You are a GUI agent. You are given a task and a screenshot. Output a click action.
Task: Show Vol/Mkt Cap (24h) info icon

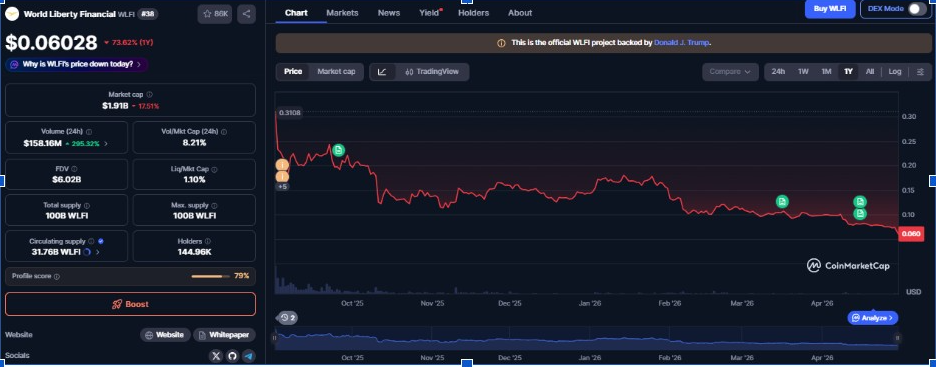pyautogui.click(x=224, y=132)
